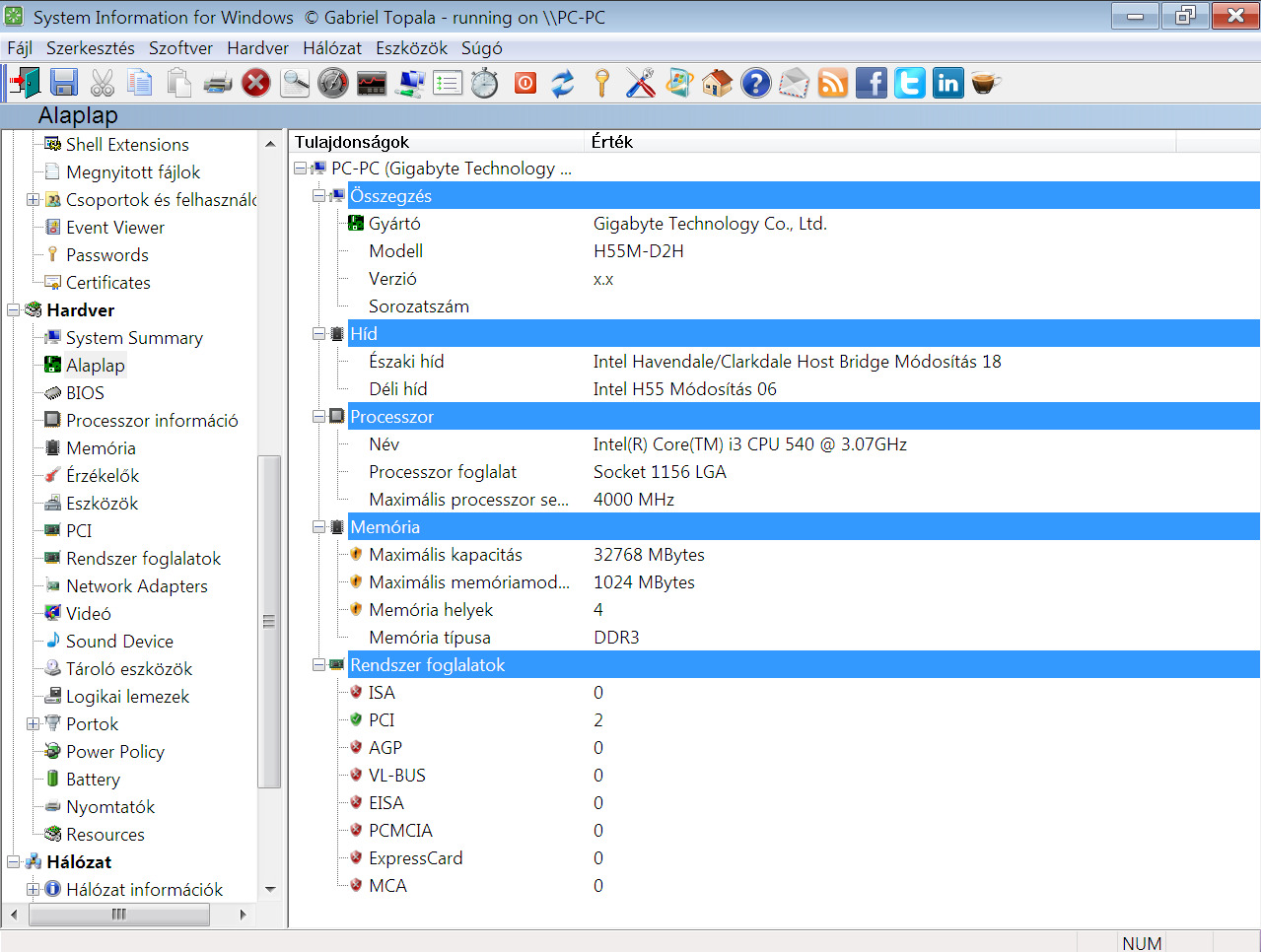Collapse the Hardver tree node

click(14, 310)
